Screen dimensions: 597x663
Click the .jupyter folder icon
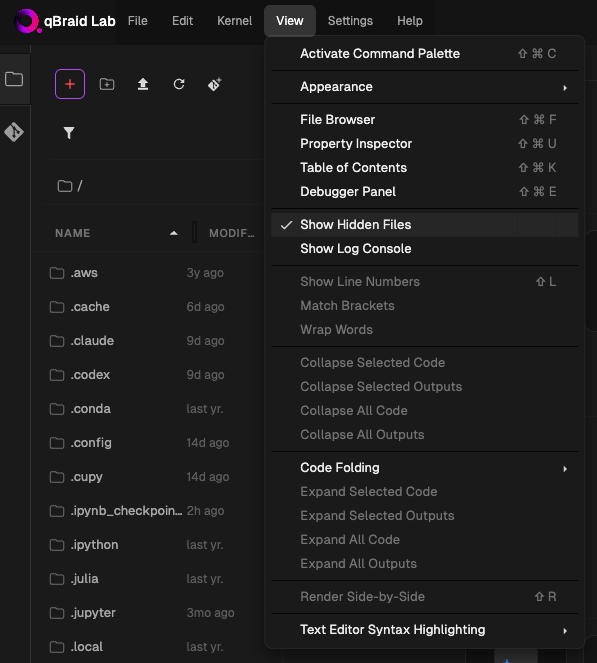click(x=57, y=613)
